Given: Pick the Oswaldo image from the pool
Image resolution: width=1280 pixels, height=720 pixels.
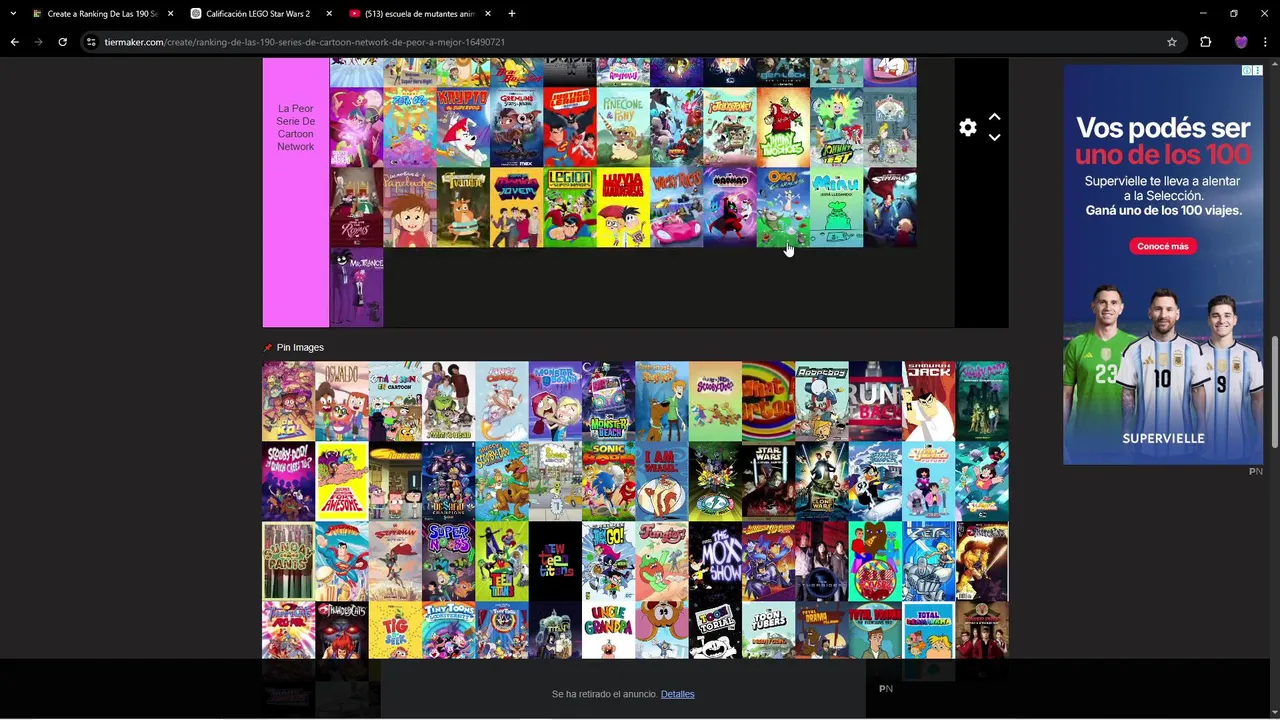Looking at the screenshot, I should pyautogui.click(x=342, y=401).
